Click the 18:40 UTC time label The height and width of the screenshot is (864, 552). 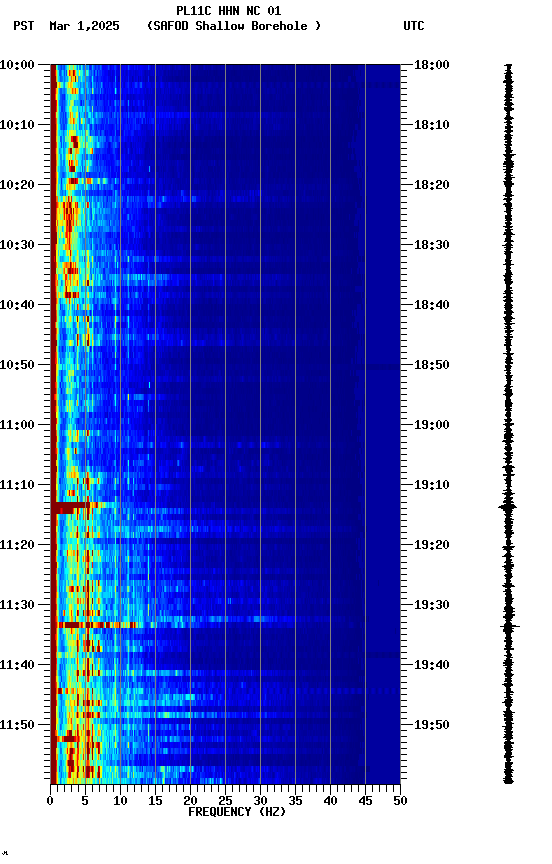point(432,305)
